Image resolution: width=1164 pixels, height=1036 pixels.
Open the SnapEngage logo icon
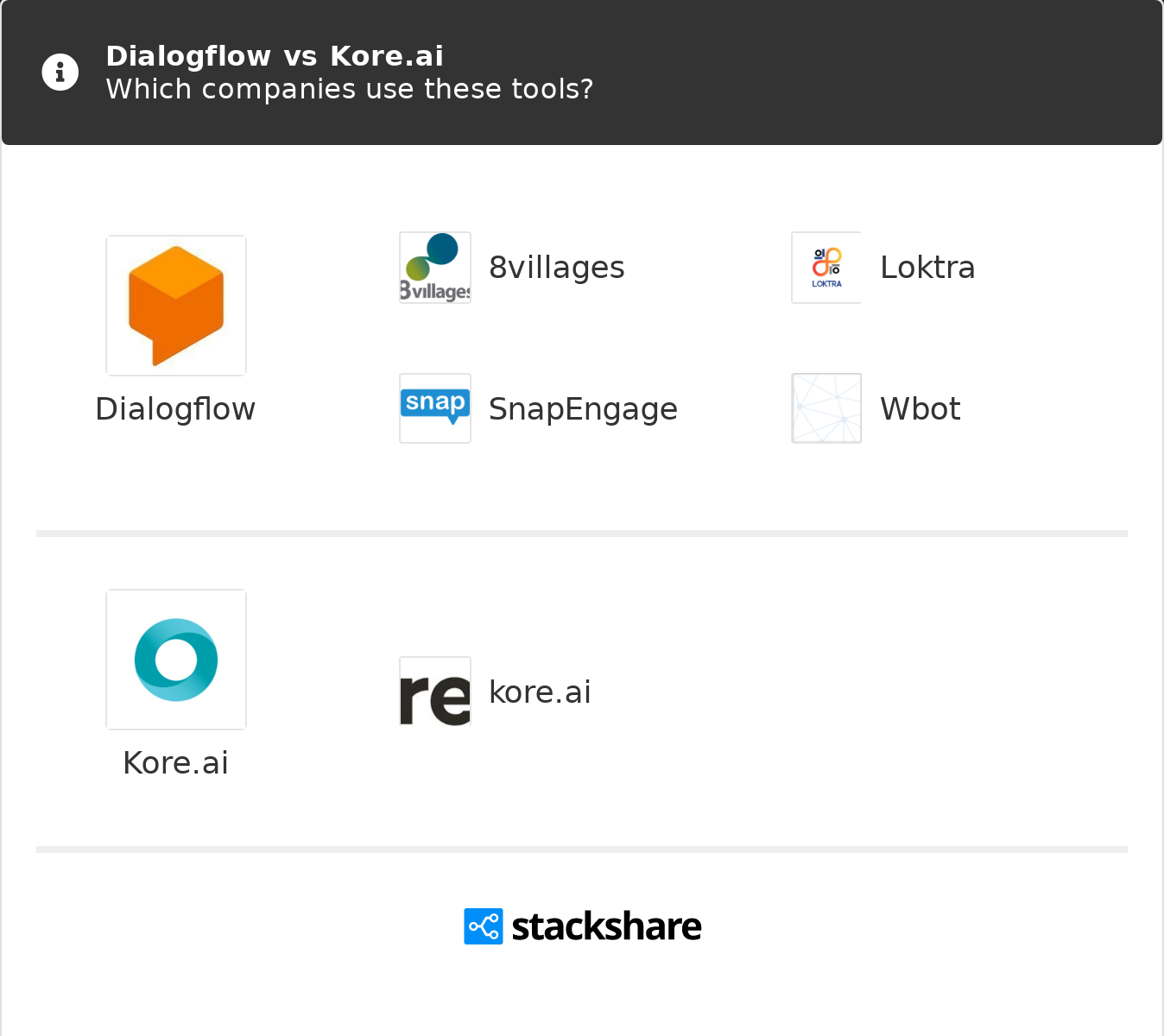[x=434, y=407]
